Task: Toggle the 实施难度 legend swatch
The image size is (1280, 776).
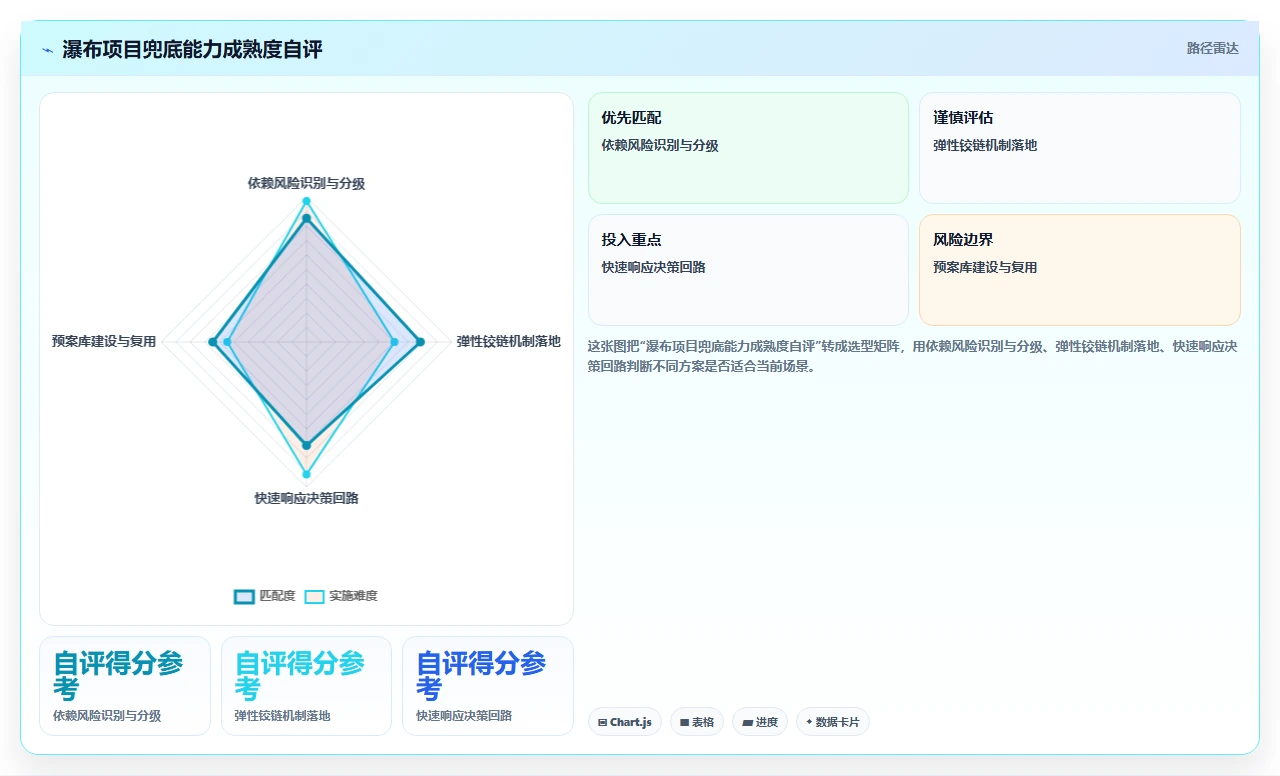Action: (314, 596)
